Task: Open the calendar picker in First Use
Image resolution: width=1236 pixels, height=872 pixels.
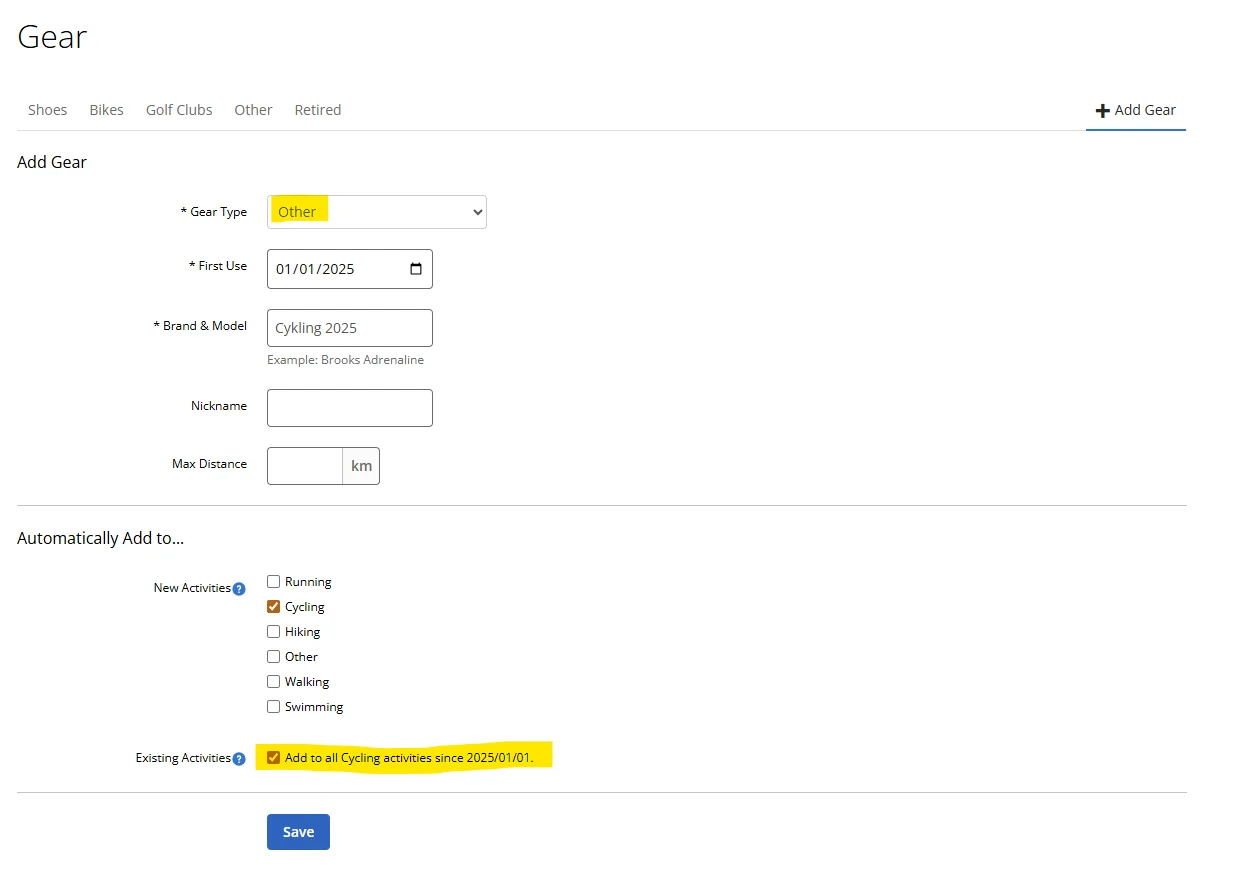Action: [x=416, y=269]
